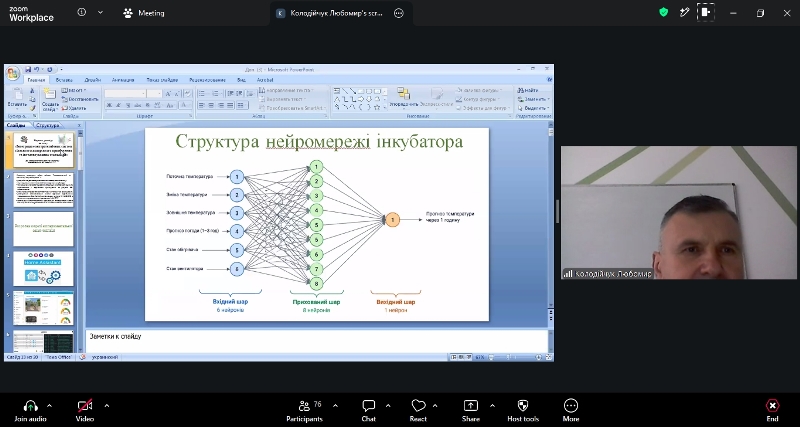
Task: Expand the Participants options arrow
Action: click(335, 406)
